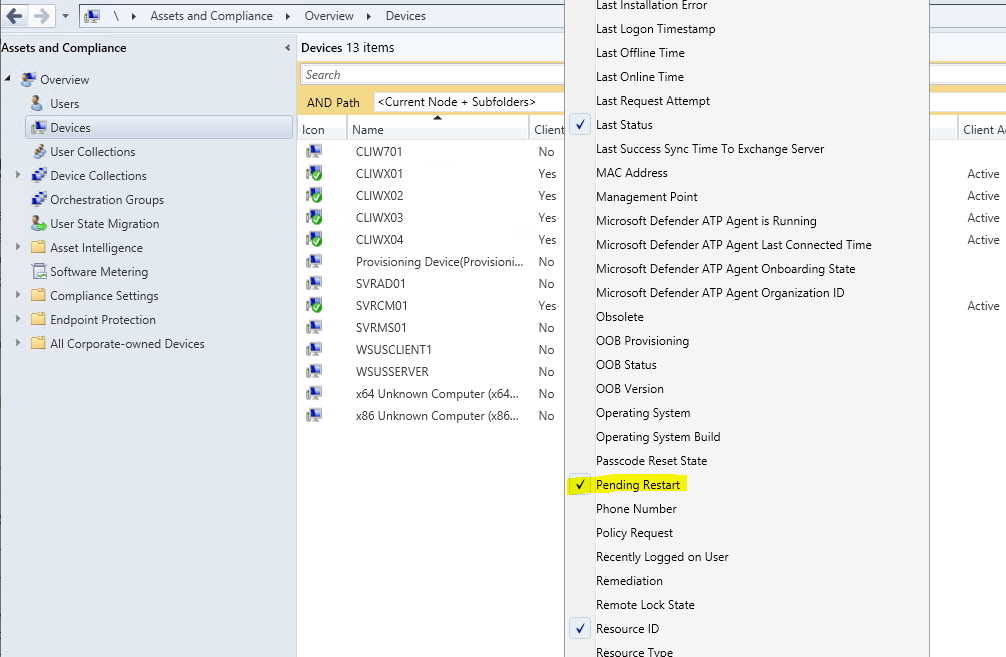Expand the Device Collections node

click(x=18, y=175)
